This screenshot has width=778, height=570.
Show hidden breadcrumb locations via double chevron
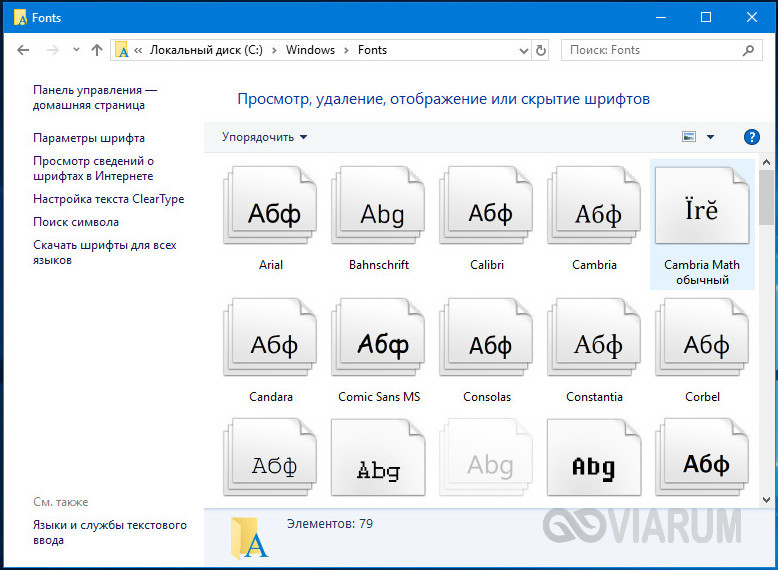click(138, 50)
